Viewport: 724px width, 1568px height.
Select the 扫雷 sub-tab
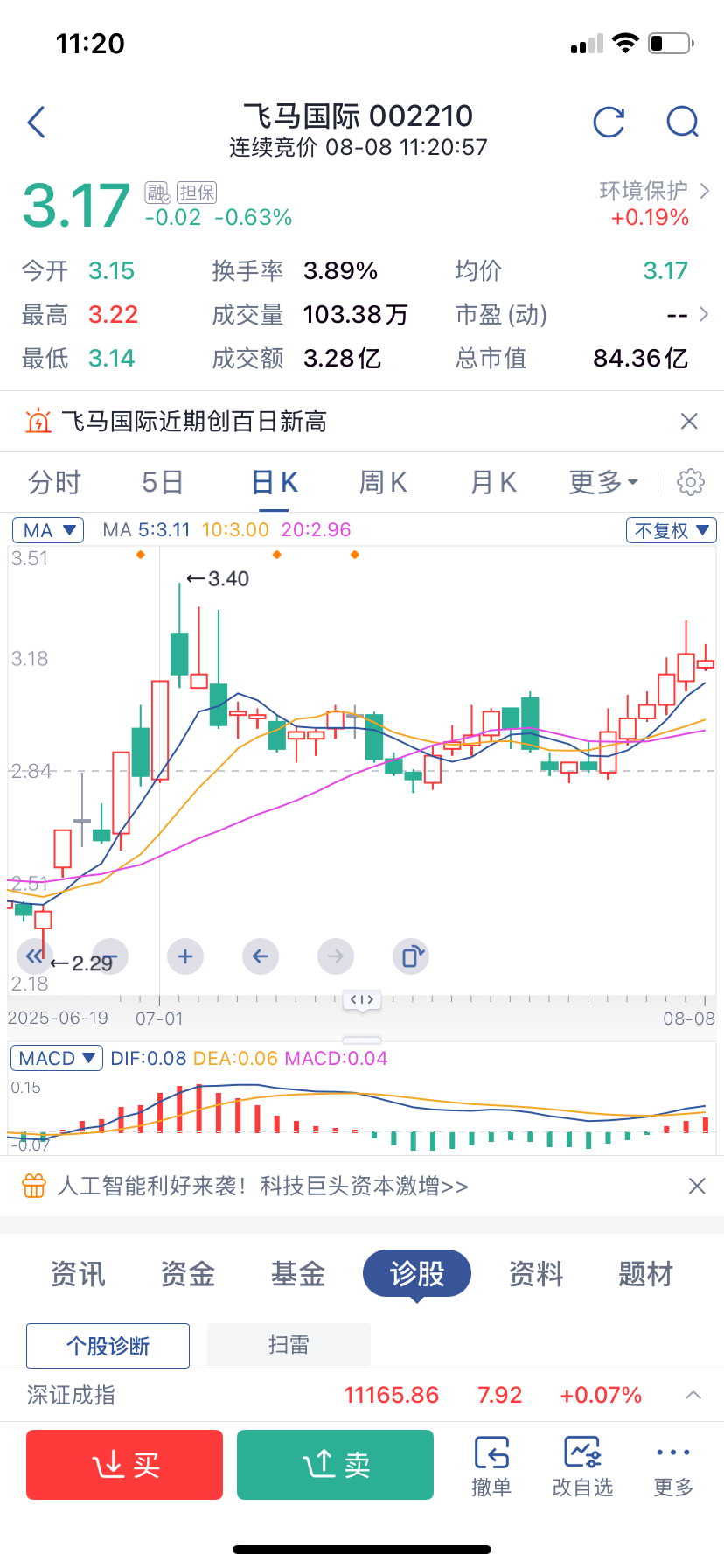[x=289, y=1345]
